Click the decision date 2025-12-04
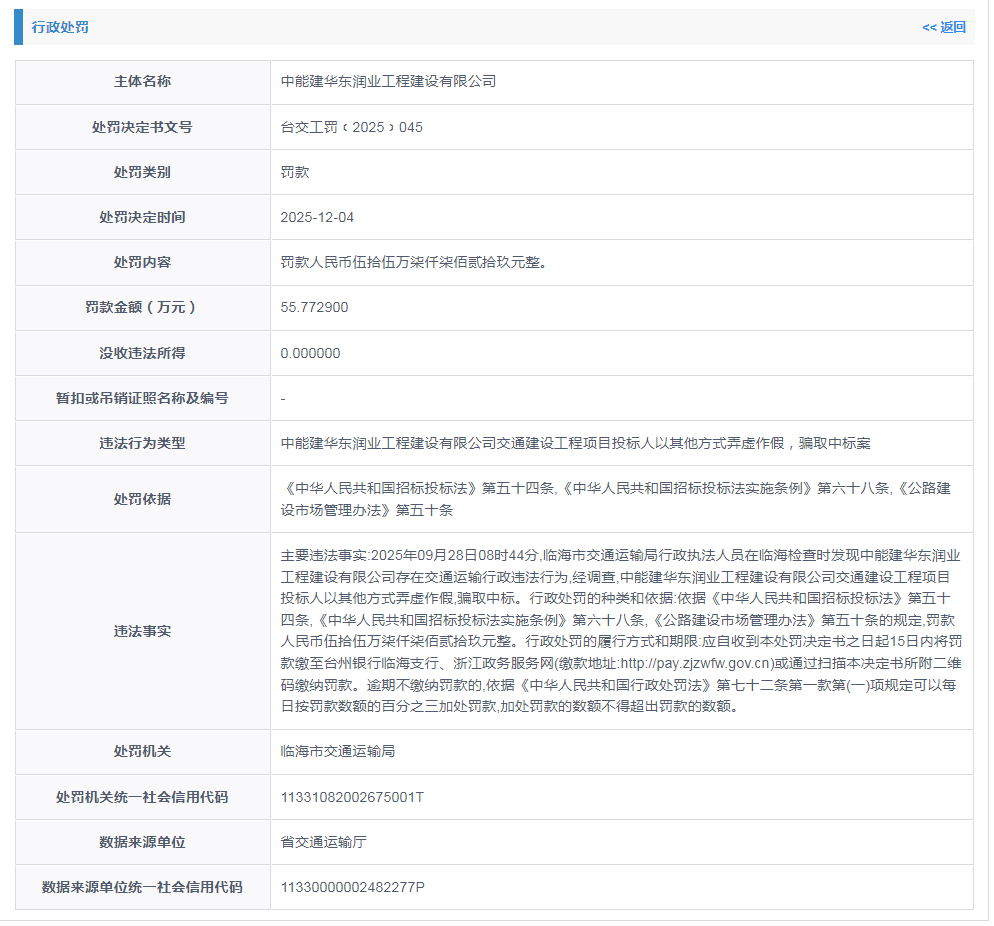This screenshot has height=926, width=994. [x=317, y=217]
